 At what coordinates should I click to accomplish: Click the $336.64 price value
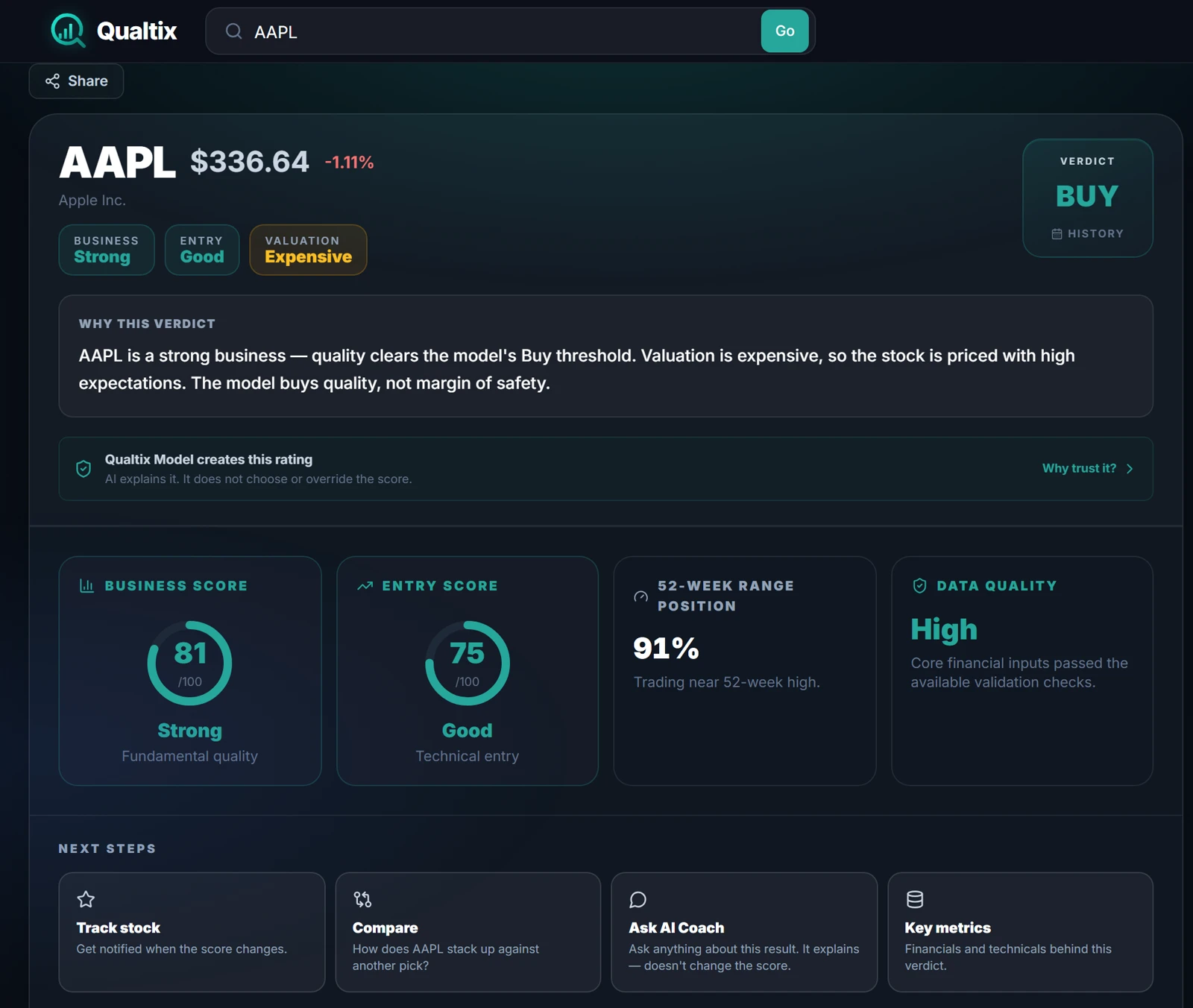250,162
